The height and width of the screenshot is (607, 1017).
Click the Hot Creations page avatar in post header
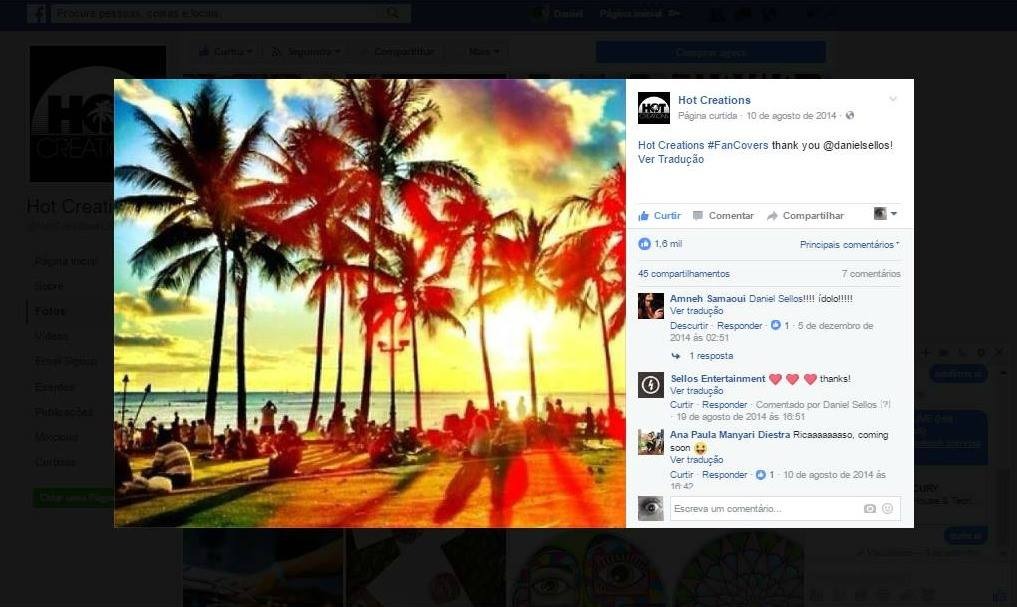point(653,108)
